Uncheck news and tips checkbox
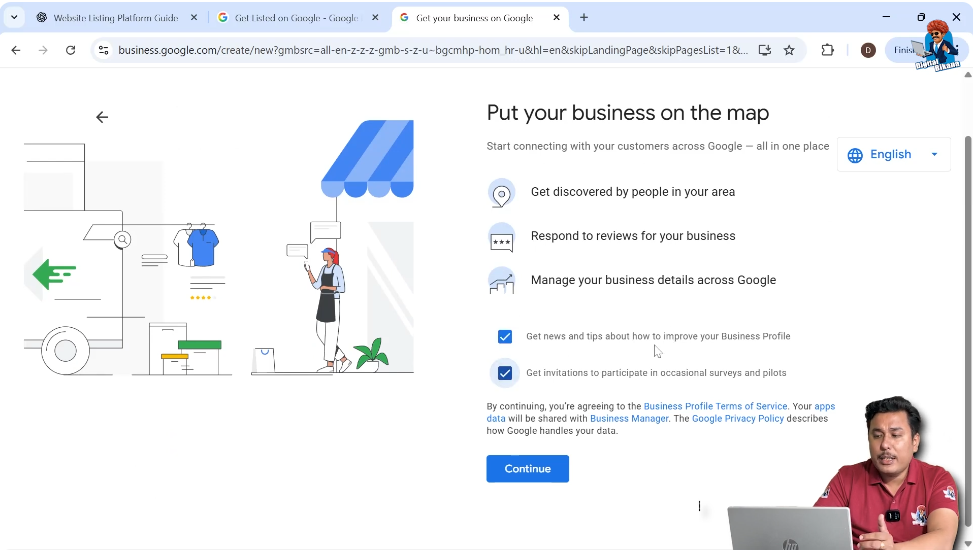The image size is (973, 553). [505, 336]
